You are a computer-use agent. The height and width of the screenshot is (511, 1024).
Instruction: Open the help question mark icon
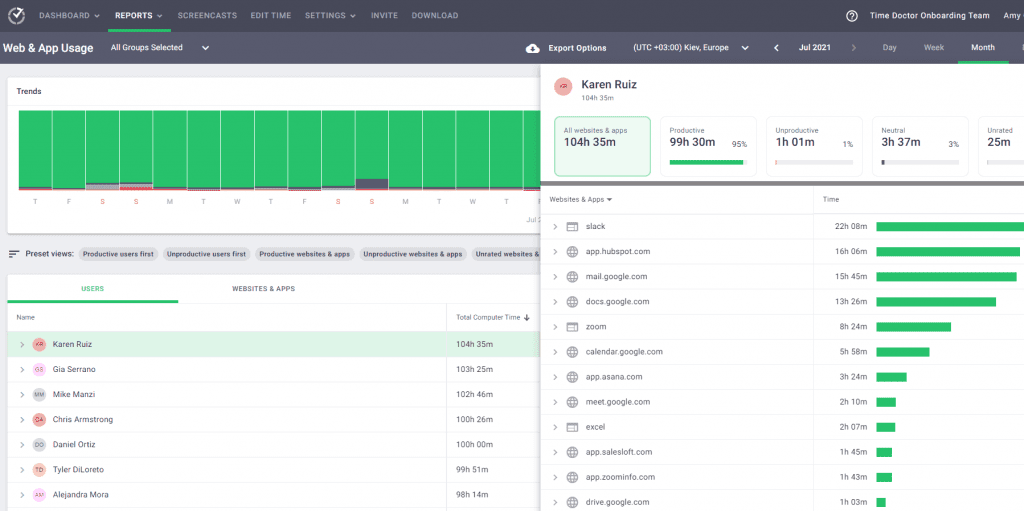tap(852, 16)
